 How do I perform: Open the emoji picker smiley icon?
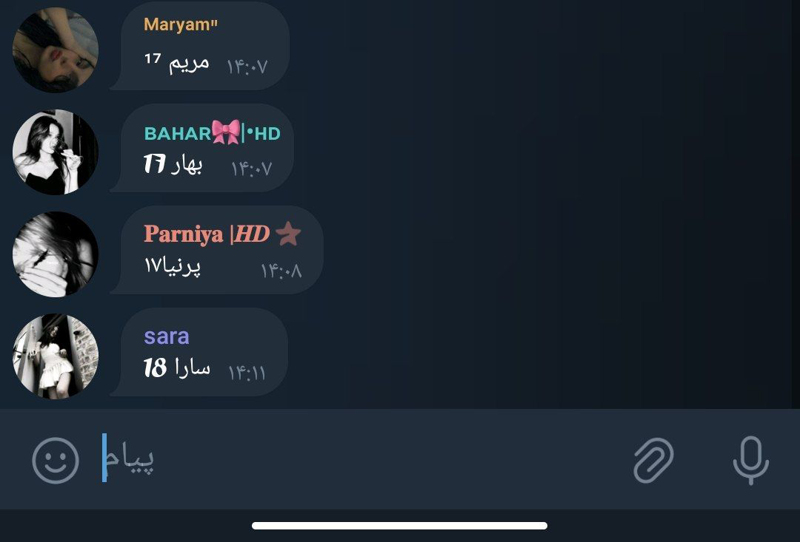click(x=56, y=460)
